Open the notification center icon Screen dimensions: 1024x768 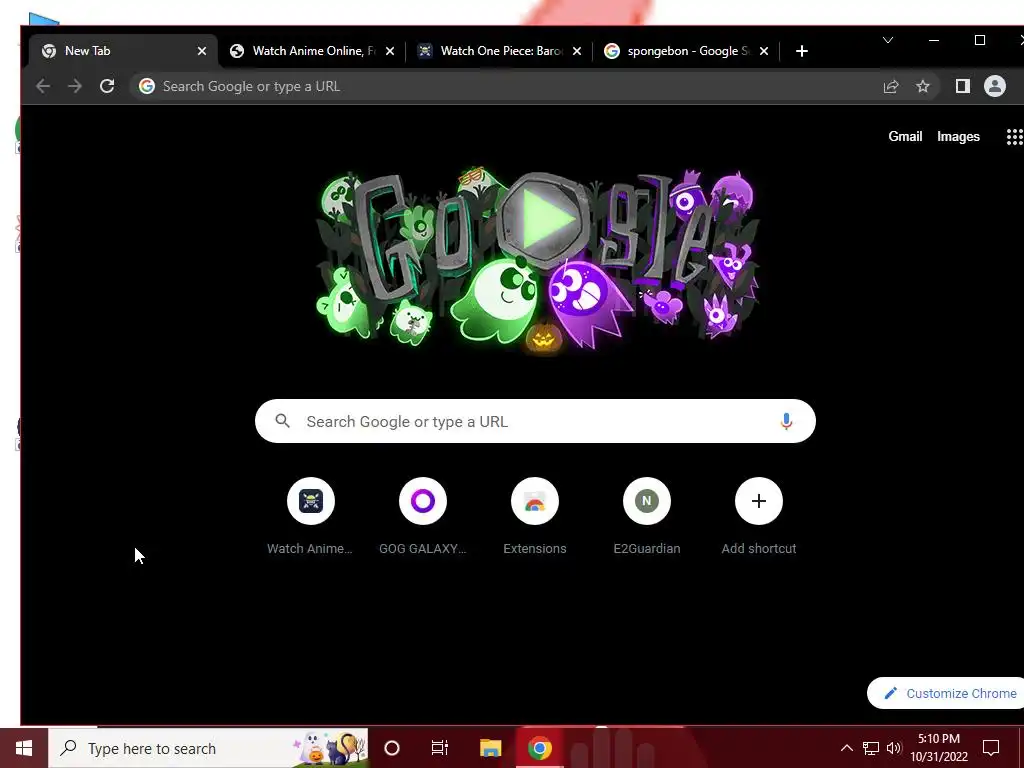(991, 748)
